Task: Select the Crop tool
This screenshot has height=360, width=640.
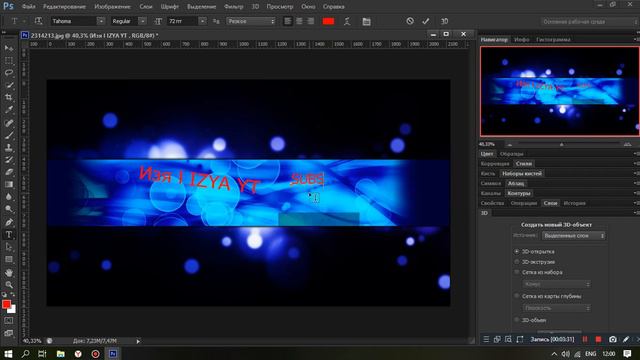Action: click(x=9, y=97)
